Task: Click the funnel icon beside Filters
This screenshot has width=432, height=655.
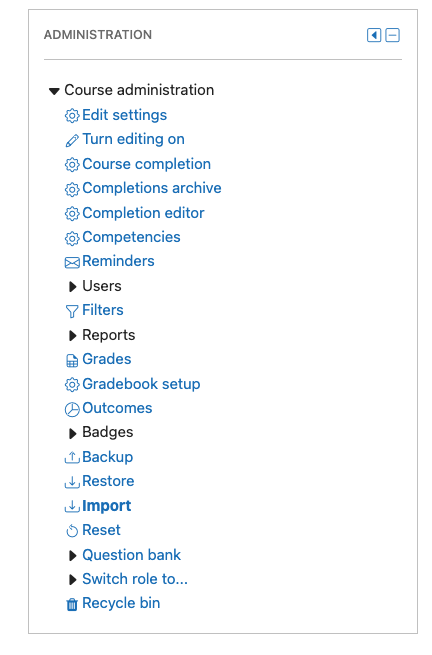Action: tap(72, 311)
